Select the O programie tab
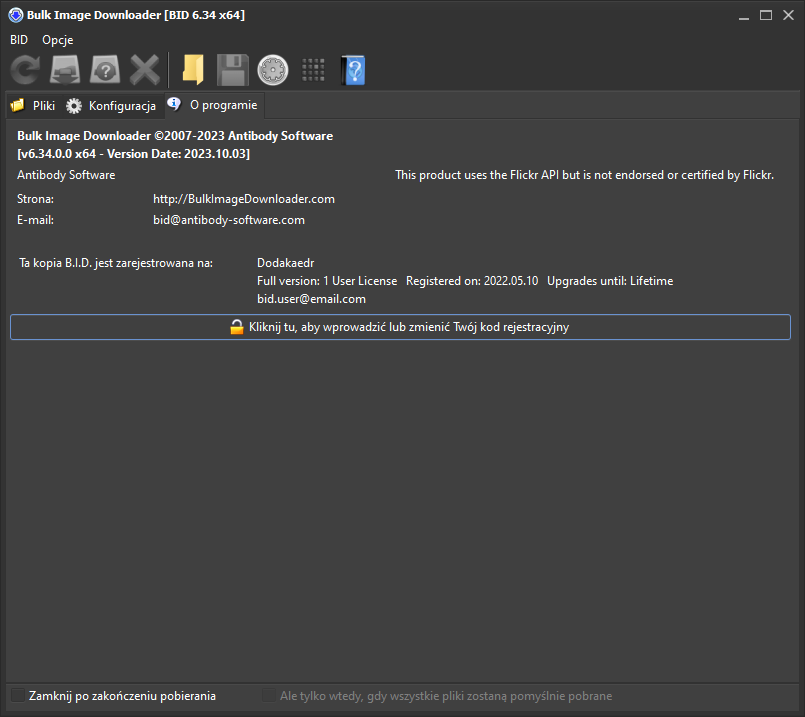 click(x=214, y=105)
